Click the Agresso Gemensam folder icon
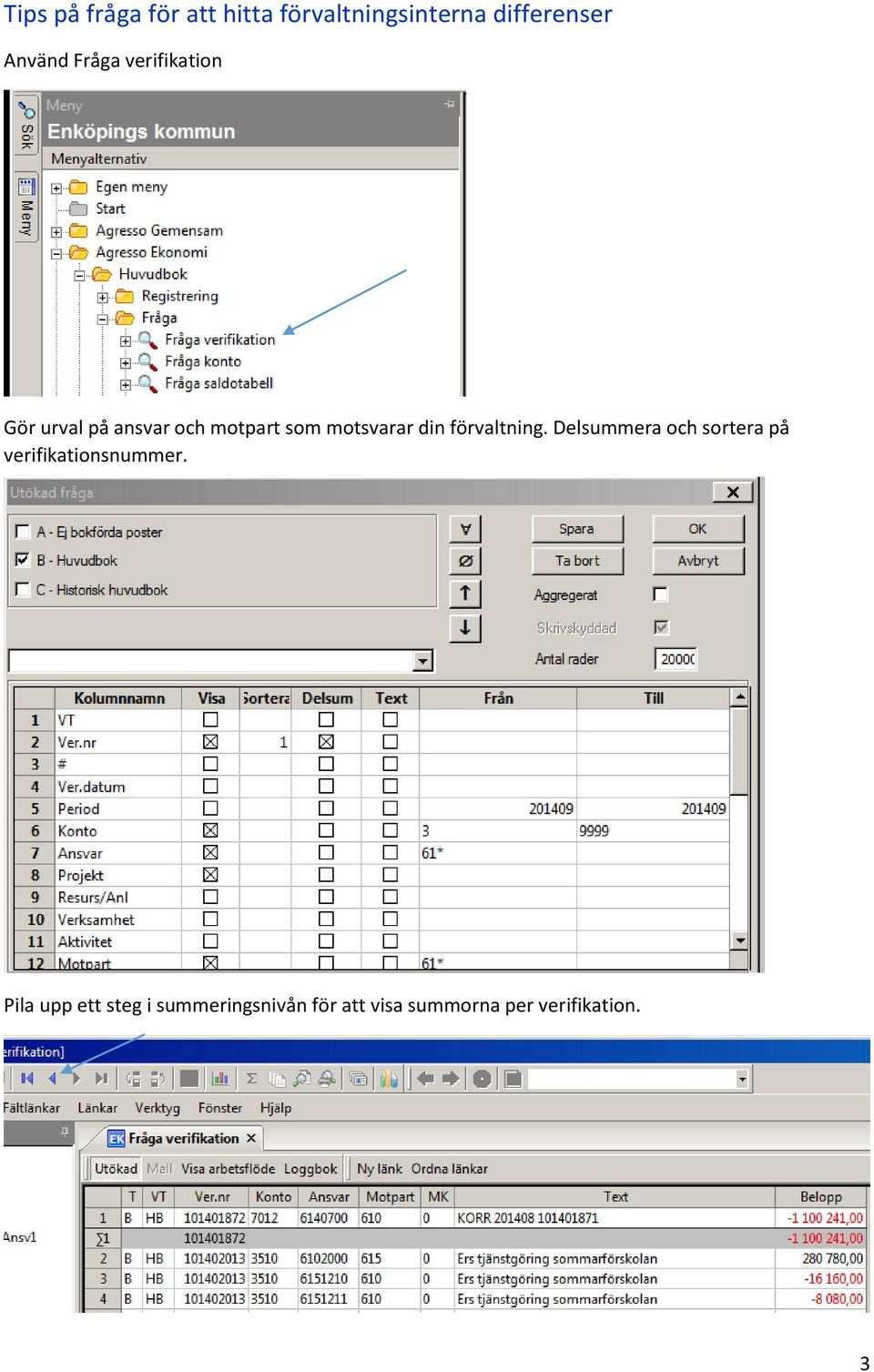Viewport: 874px width, 1372px height. click(79, 230)
